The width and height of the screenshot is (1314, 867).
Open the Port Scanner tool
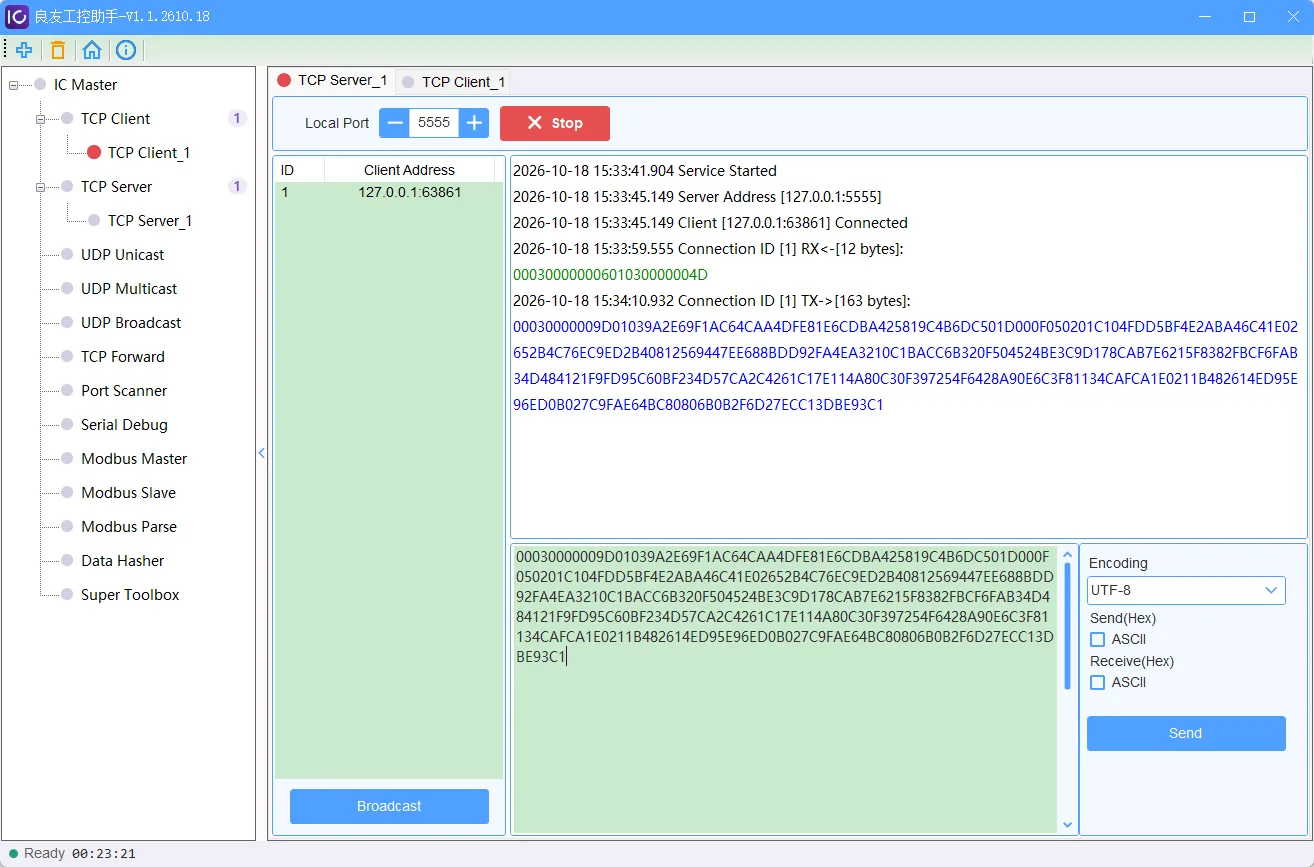pyautogui.click(x=124, y=391)
